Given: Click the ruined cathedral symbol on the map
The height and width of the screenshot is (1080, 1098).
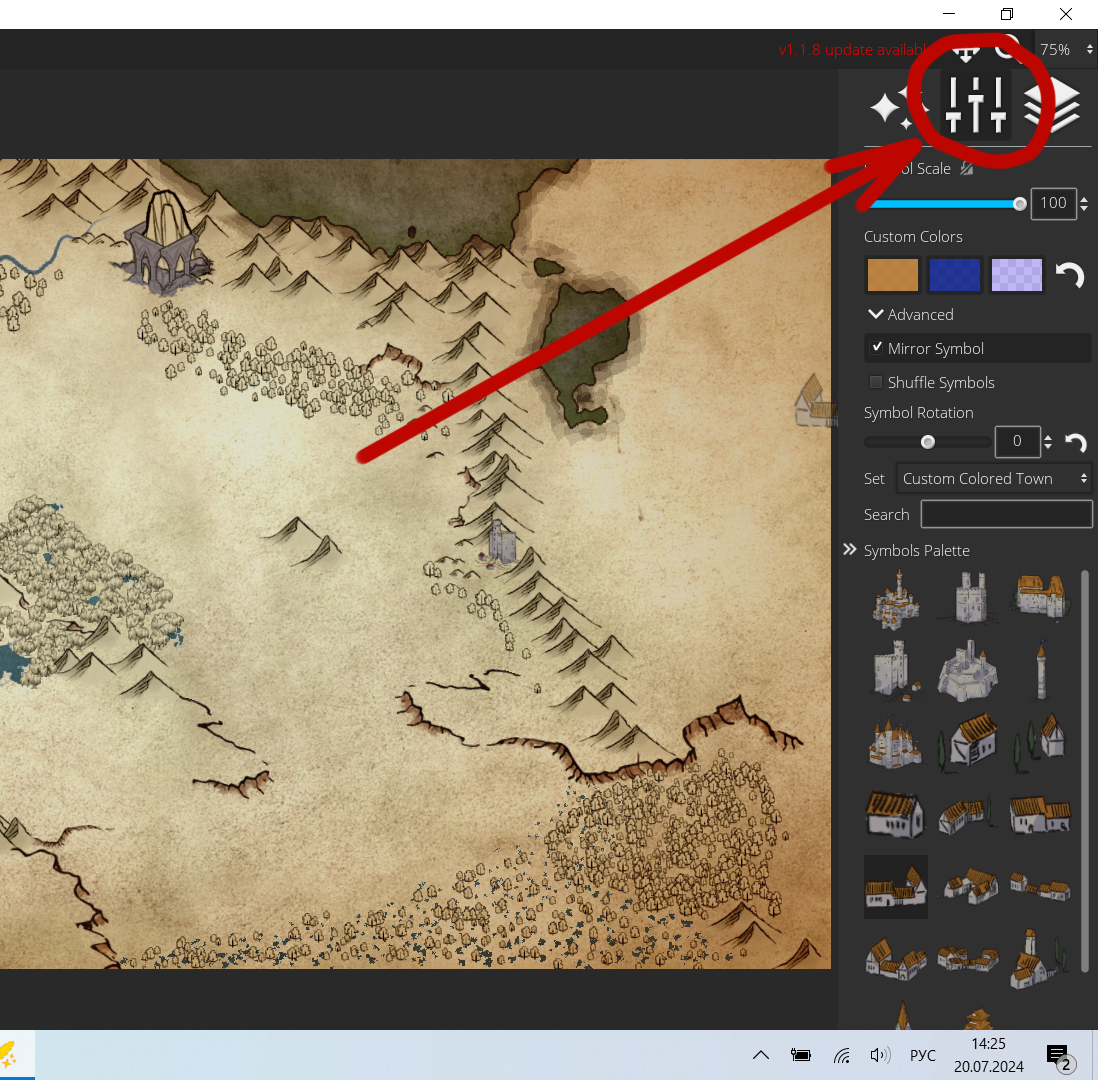Looking at the screenshot, I should (x=166, y=240).
